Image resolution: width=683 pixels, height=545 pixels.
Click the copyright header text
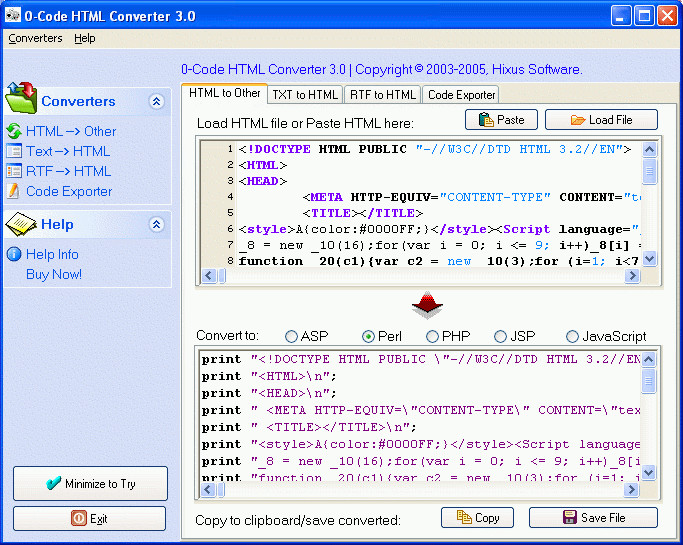(382, 69)
